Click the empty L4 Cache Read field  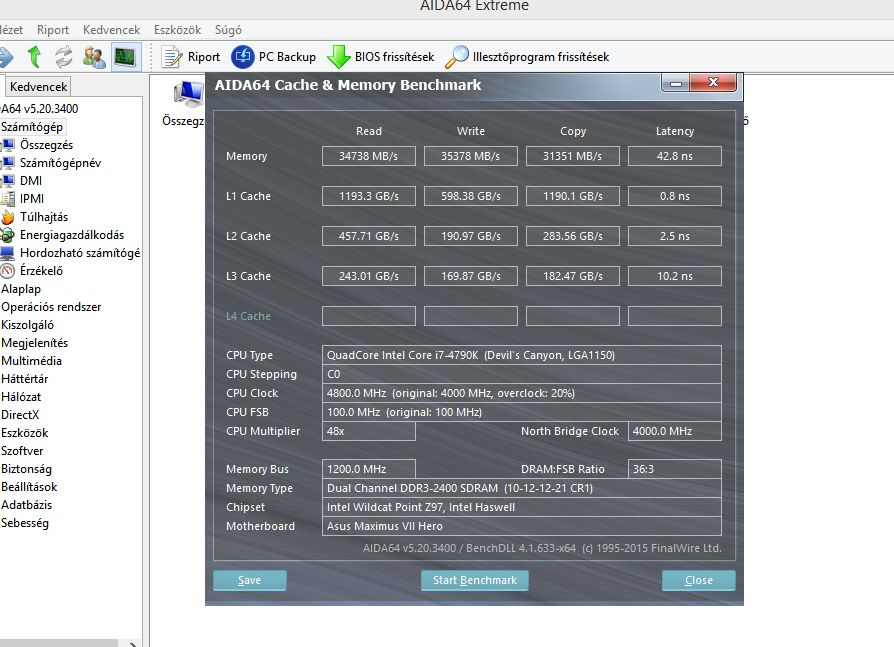click(368, 316)
